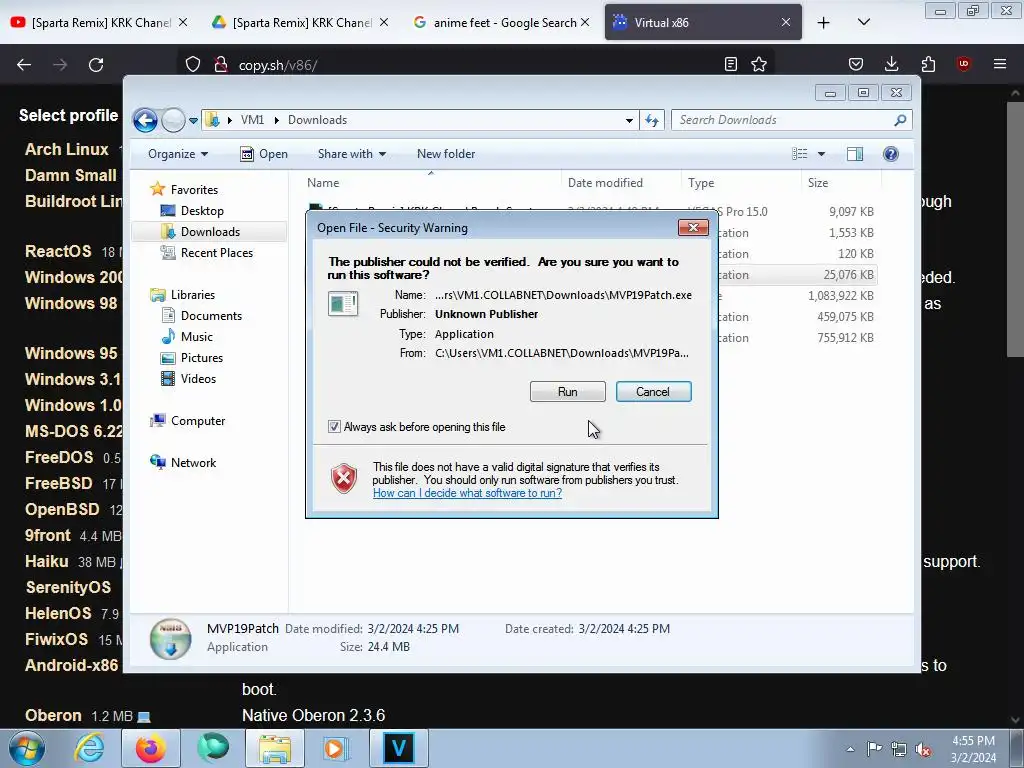This screenshot has width=1024, height=768.
Task: Reload the copy.sh page
Action: 96,65
